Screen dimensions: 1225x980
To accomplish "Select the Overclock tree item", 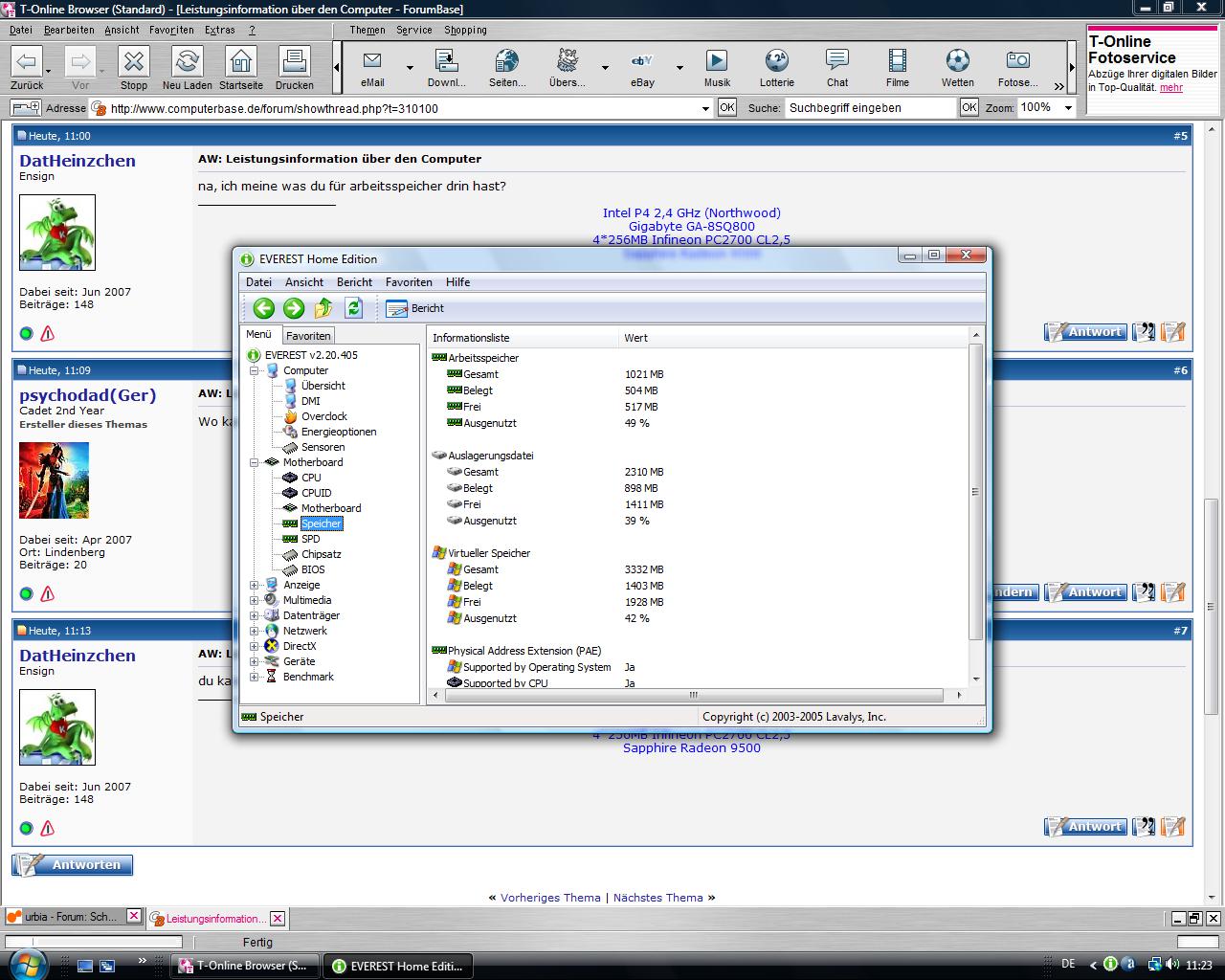I will [x=323, y=416].
